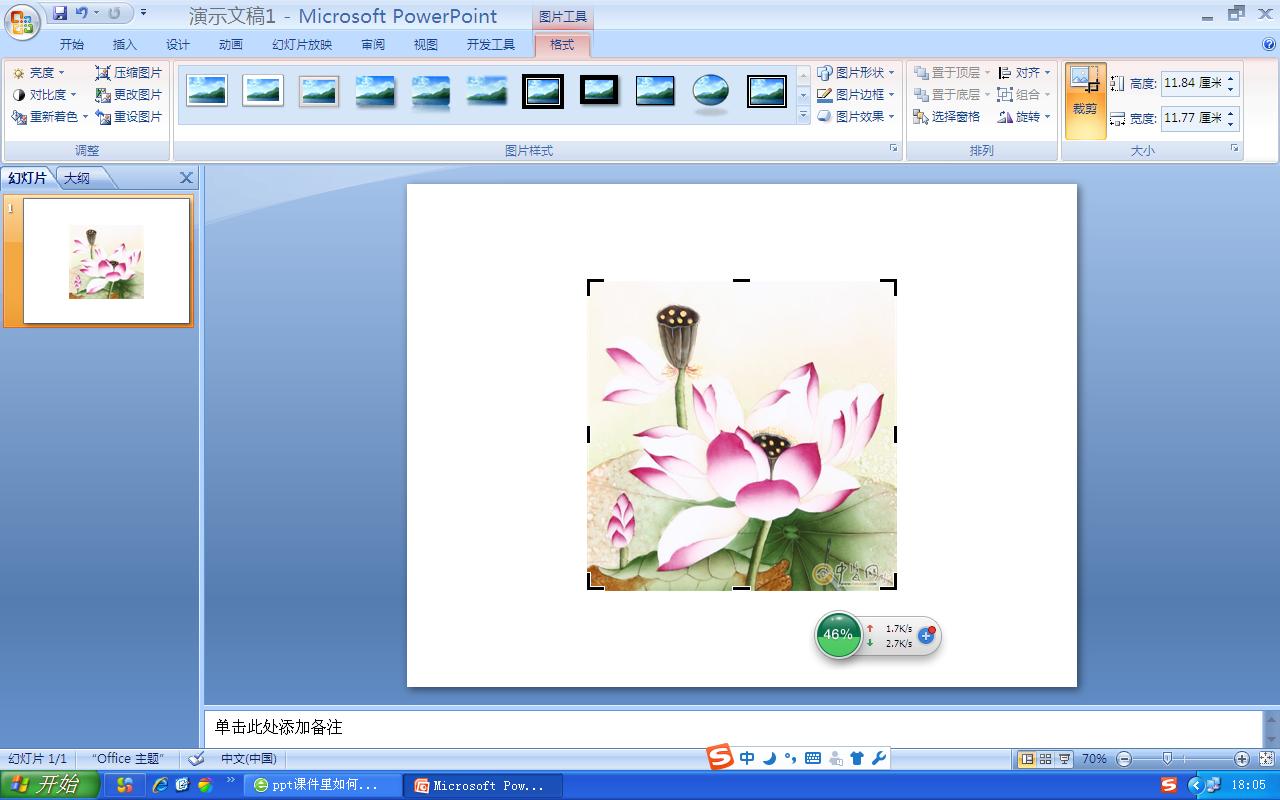Toggle normal view button in status bar
This screenshot has height=800, width=1280.
pyautogui.click(x=1026, y=759)
